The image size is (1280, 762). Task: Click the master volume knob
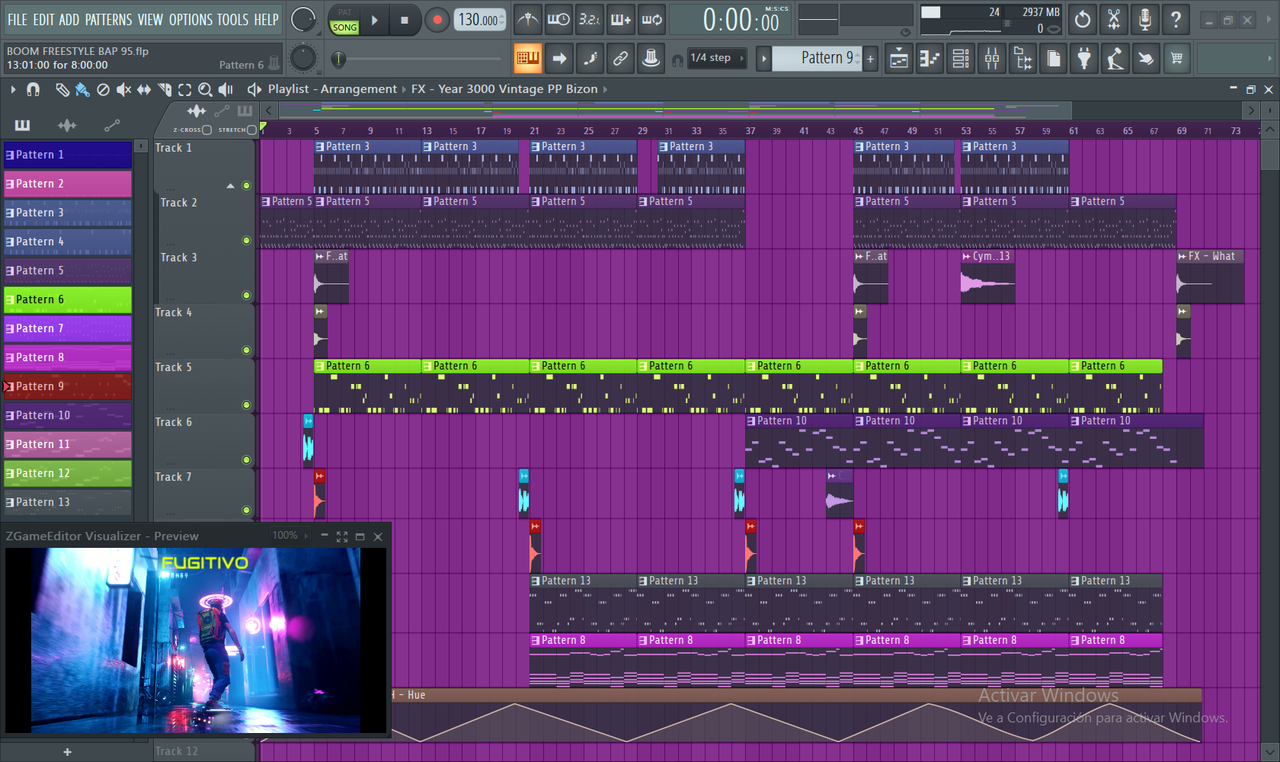(303, 19)
